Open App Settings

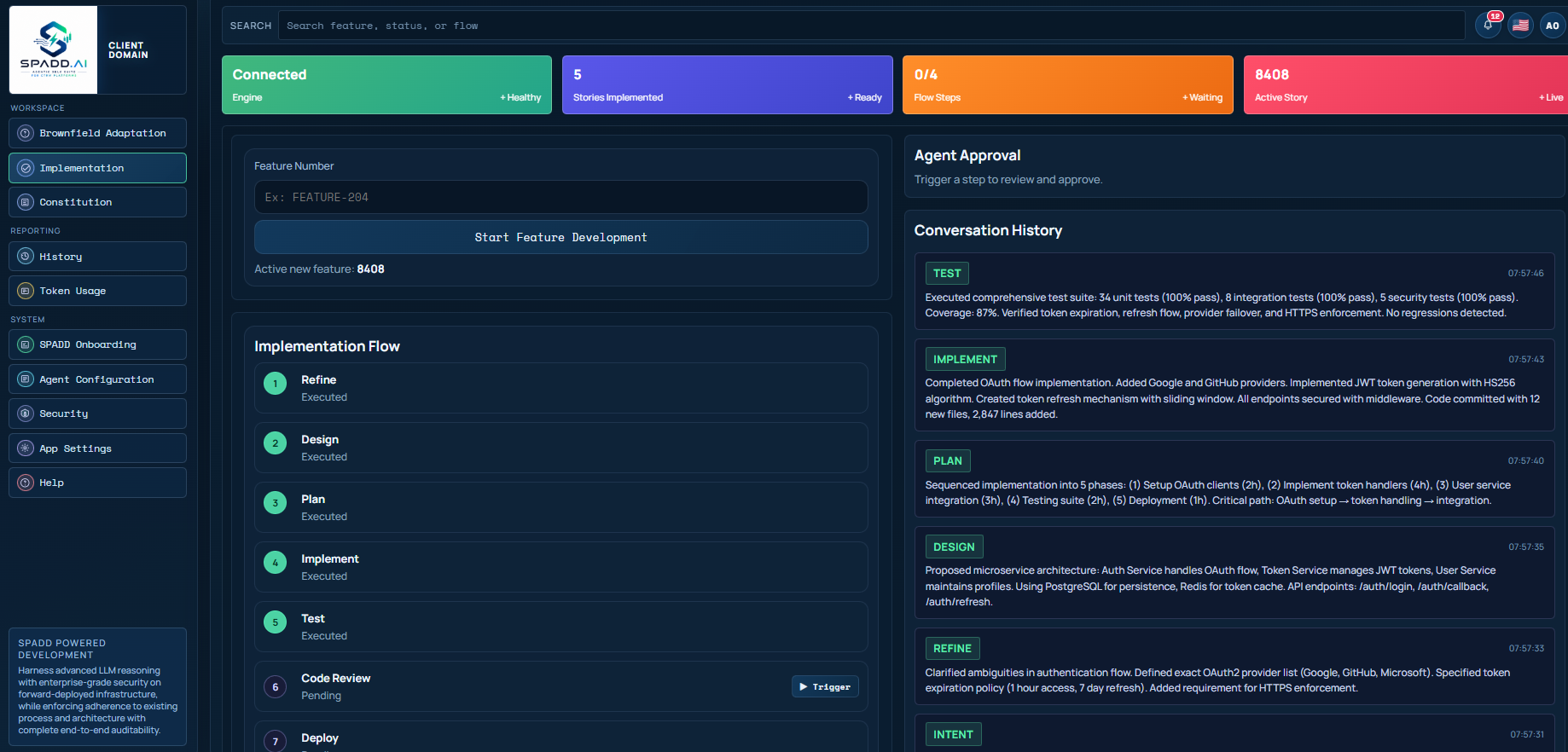[x=97, y=448]
